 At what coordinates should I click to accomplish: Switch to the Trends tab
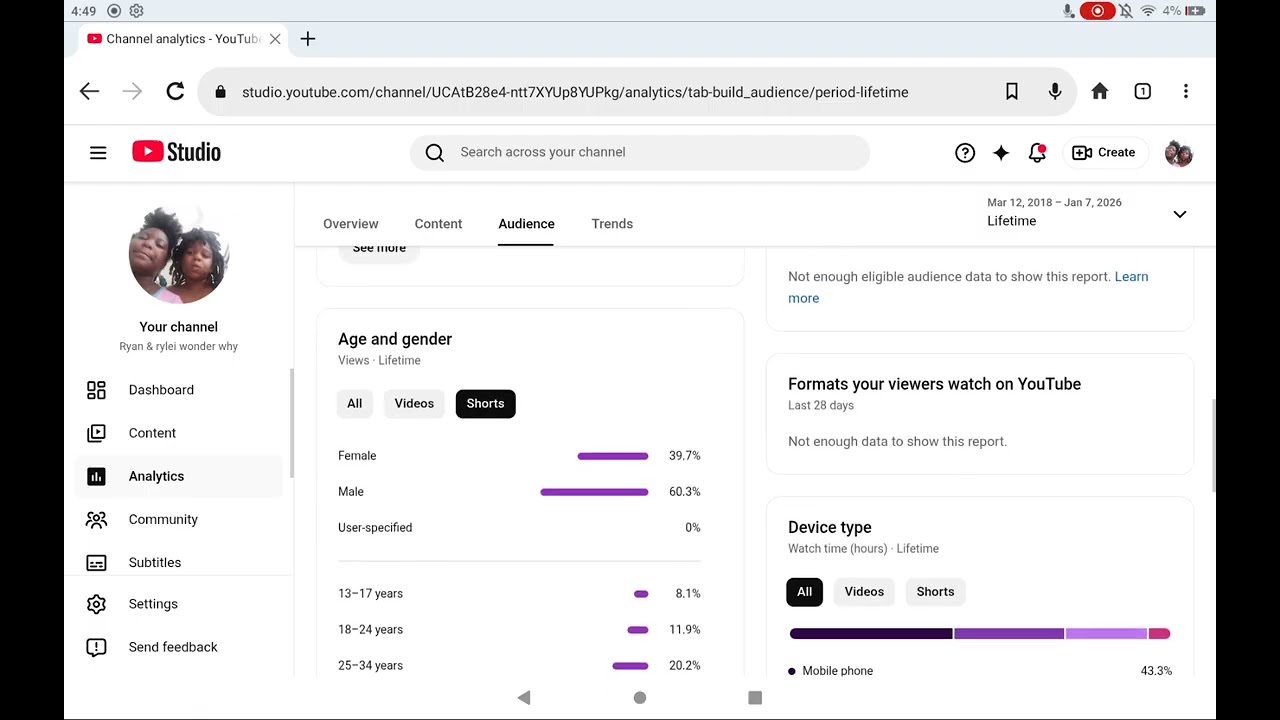(x=612, y=224)
